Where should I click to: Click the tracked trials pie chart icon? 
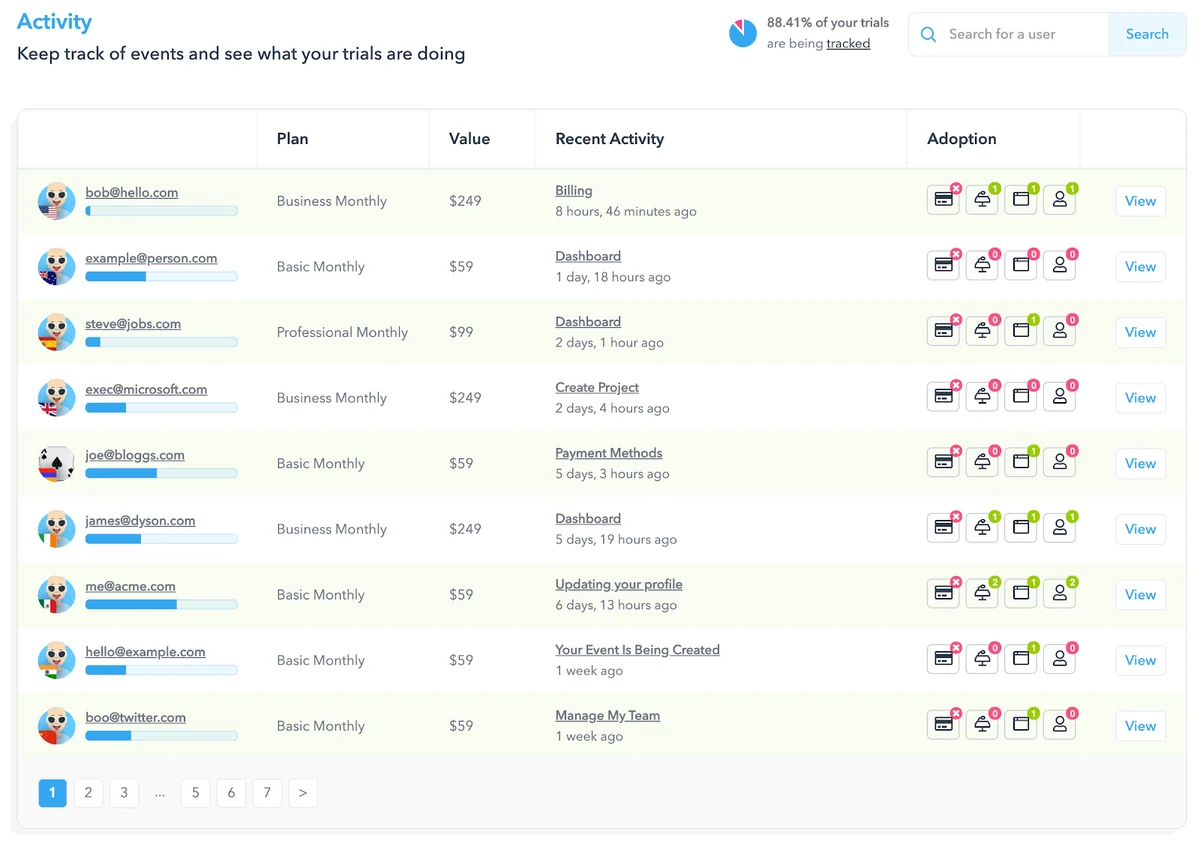(742, 34)
